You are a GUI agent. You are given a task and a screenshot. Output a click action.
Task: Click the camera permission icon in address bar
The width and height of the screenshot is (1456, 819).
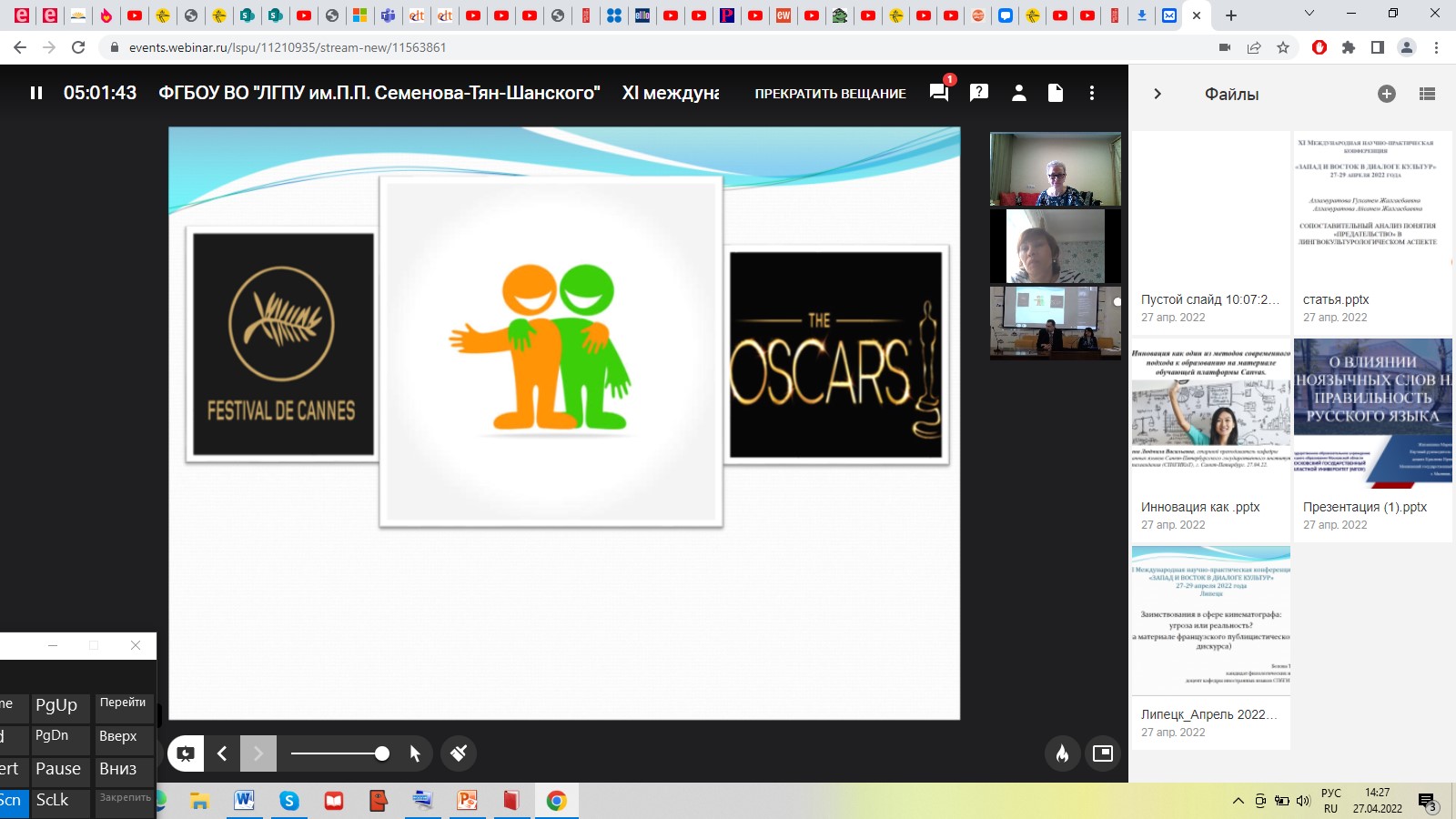[1225, 47]
